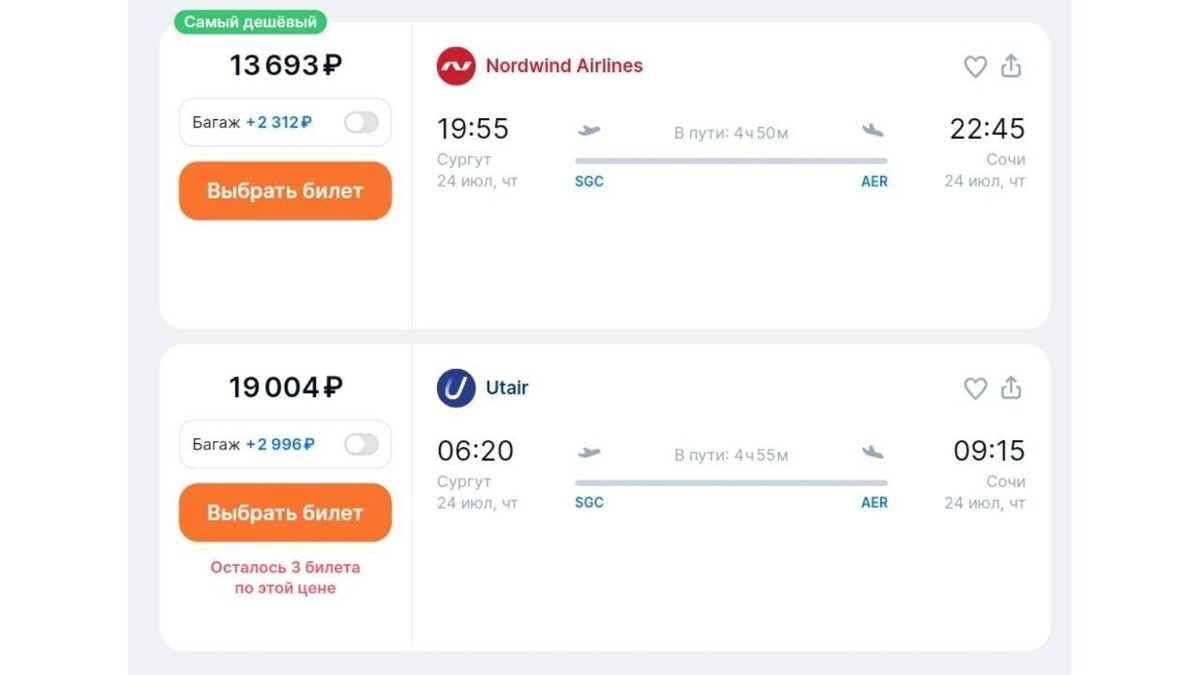Open share options for the Nordwind flight
1200x675 pixels.
point(1011,66)
